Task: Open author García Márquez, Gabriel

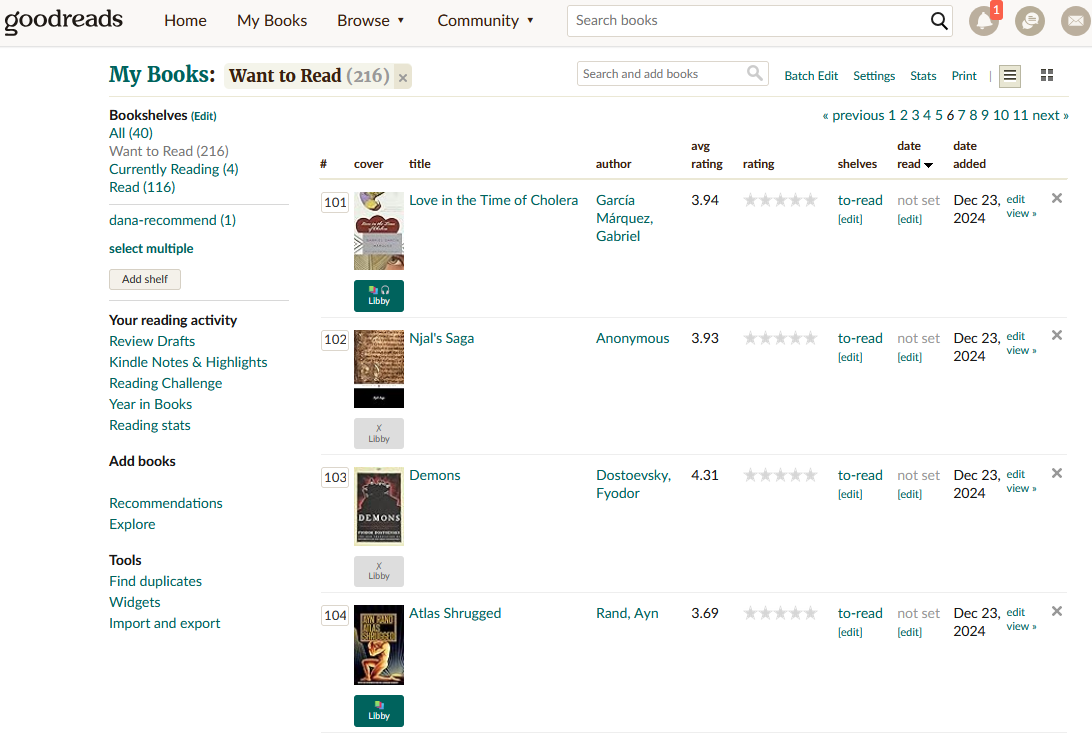Action: pyautogui.click(x=625, y=218)
